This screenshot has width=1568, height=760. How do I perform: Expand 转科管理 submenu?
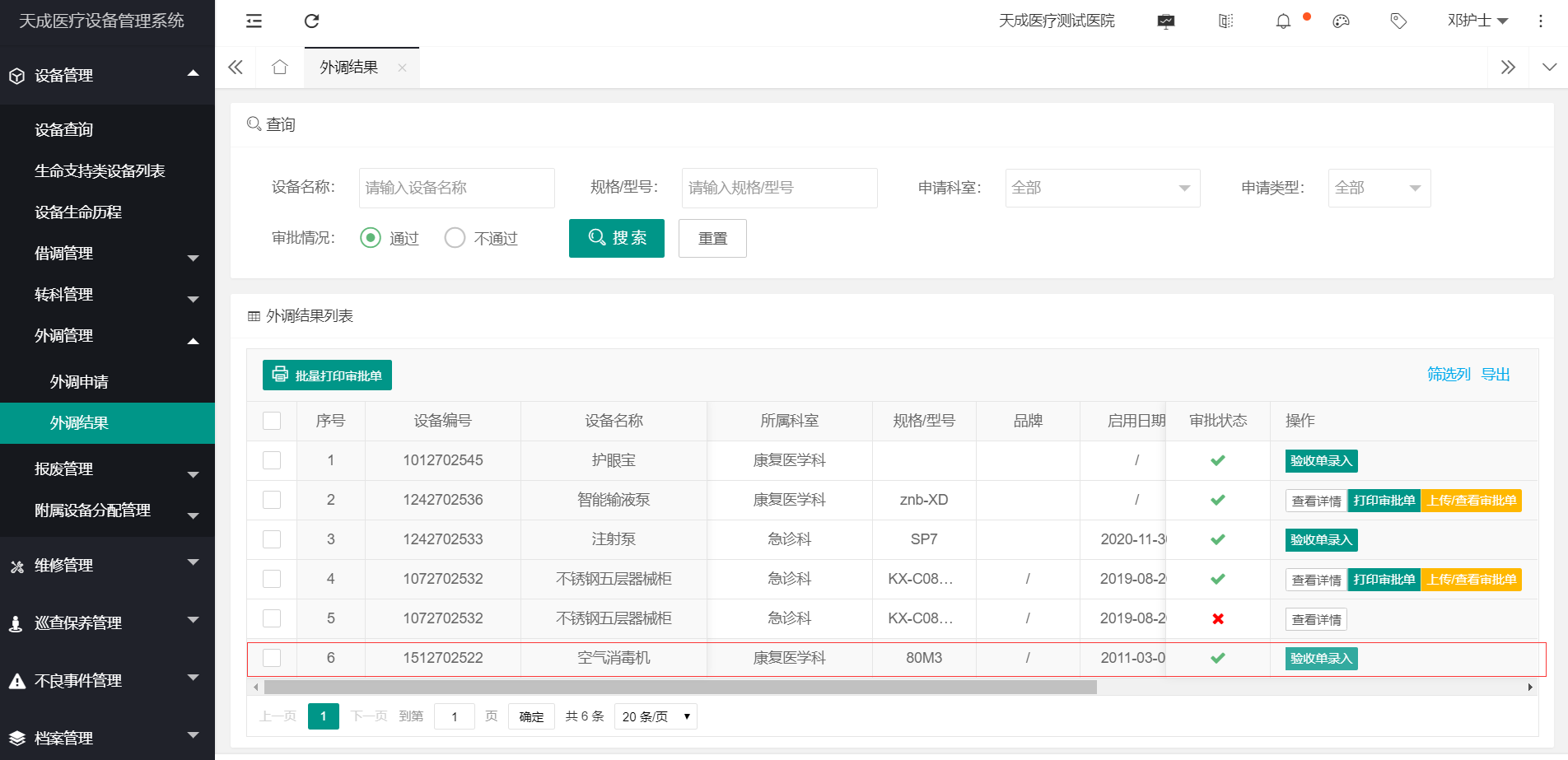(x=107, y=295)
